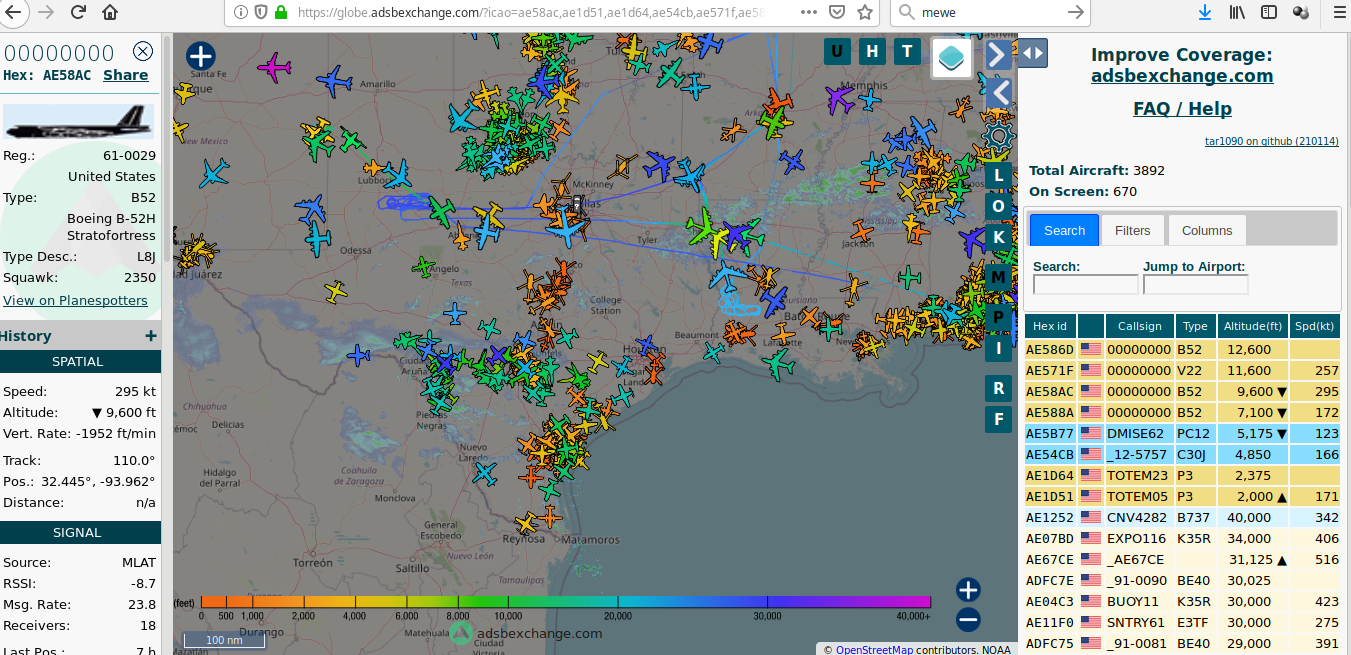Bookmark this page with the star icon
The width and height of the screenshot is (1351, 655).
pos(865,12)
